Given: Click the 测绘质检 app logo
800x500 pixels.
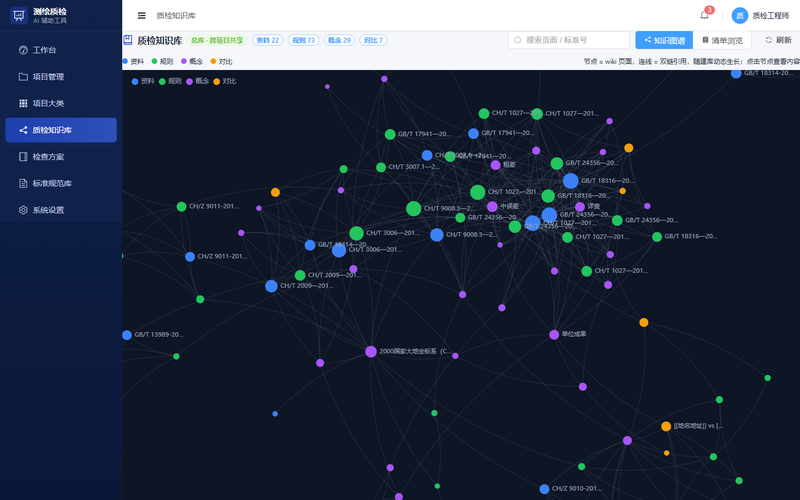Looking at the screenshot, I should pos(19,15).
